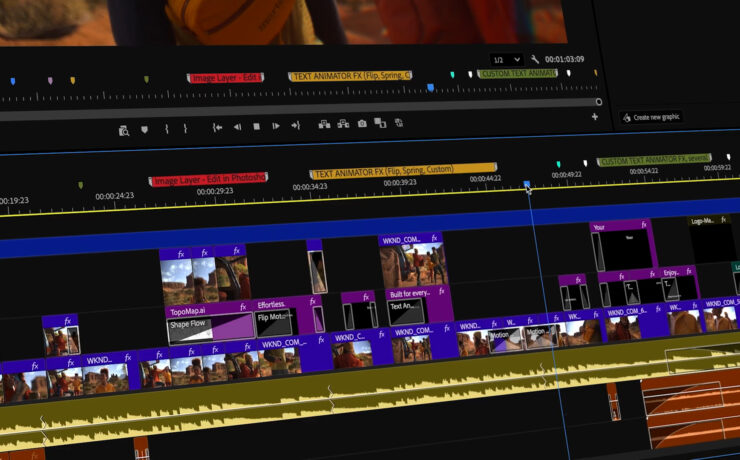The height and width of the screenshot is (460, 740).
Task: Click timeline ruler at 00:00:44:22
Action: [485, 178]
